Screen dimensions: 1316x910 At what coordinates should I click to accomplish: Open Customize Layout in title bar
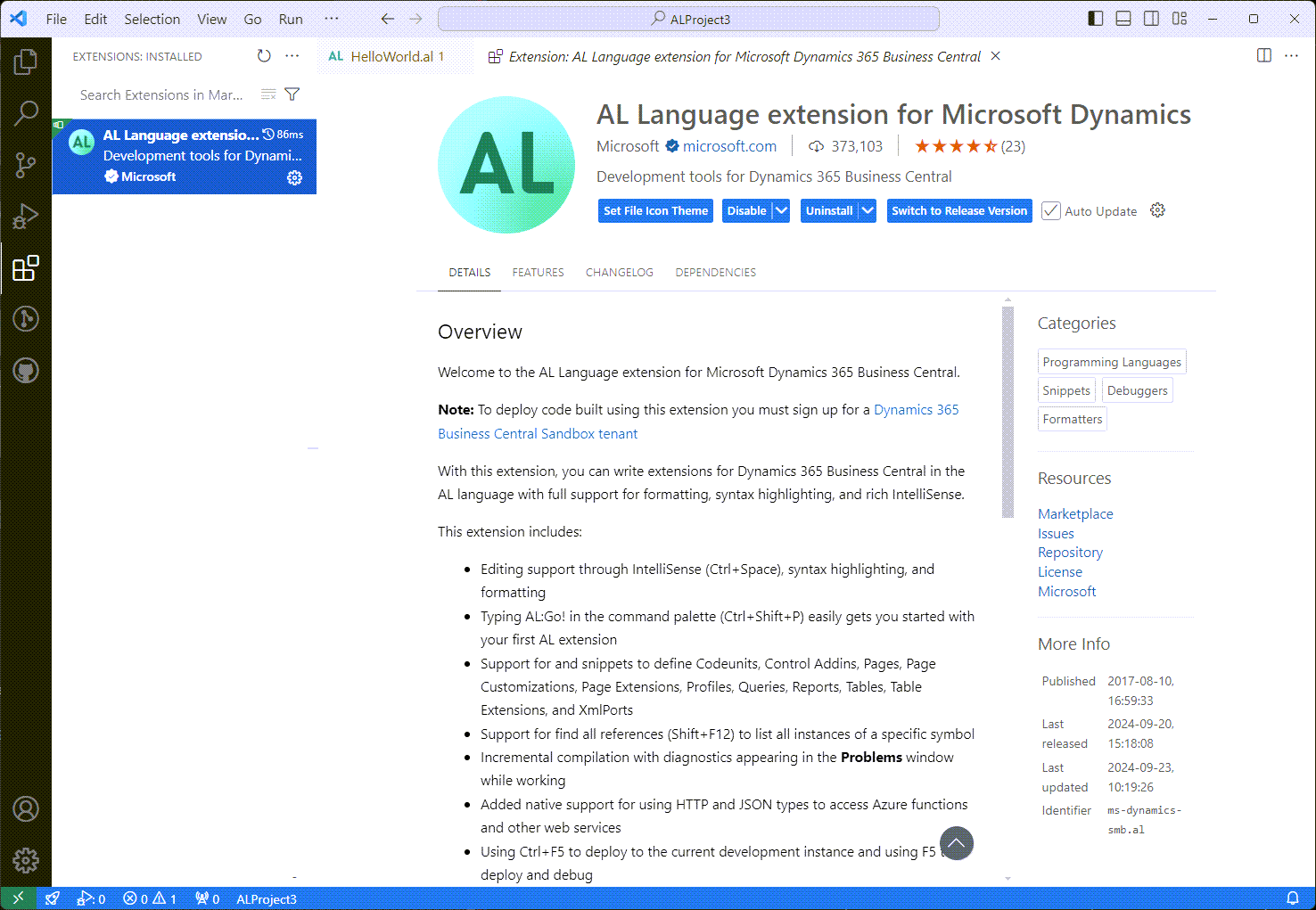(1180, 19)
